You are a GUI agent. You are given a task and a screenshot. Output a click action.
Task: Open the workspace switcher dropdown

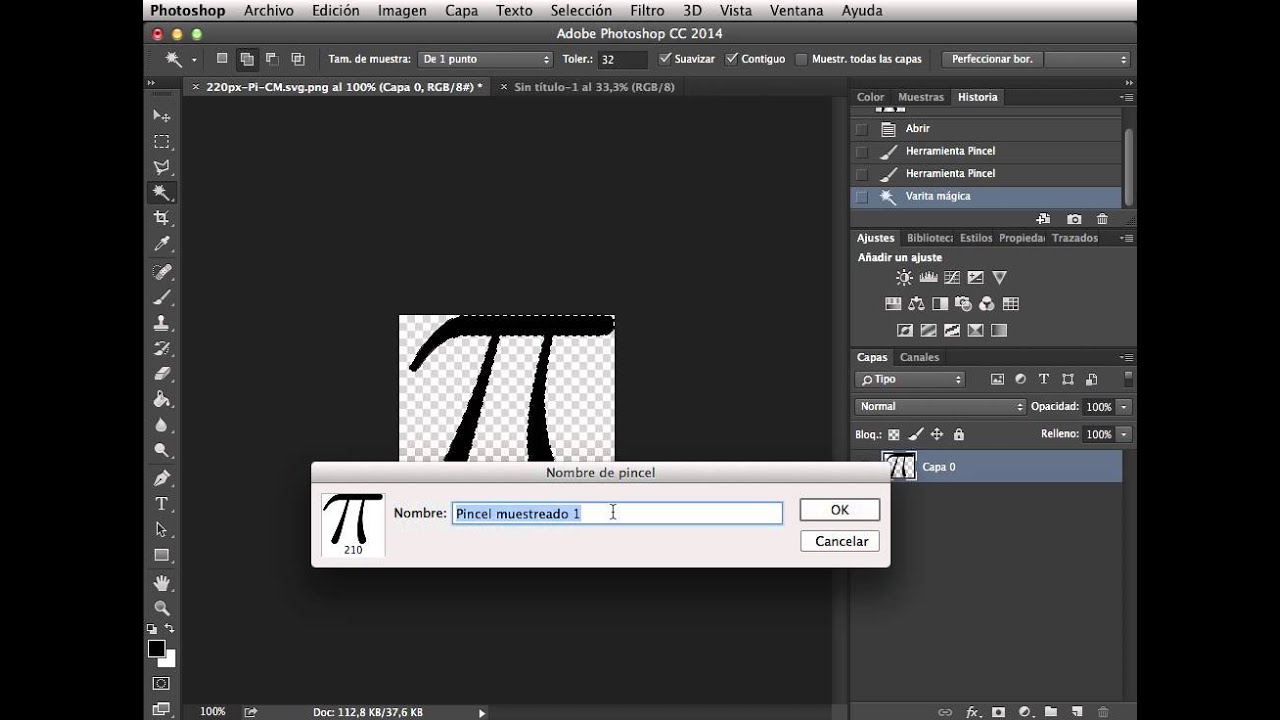pos(1087,59)
